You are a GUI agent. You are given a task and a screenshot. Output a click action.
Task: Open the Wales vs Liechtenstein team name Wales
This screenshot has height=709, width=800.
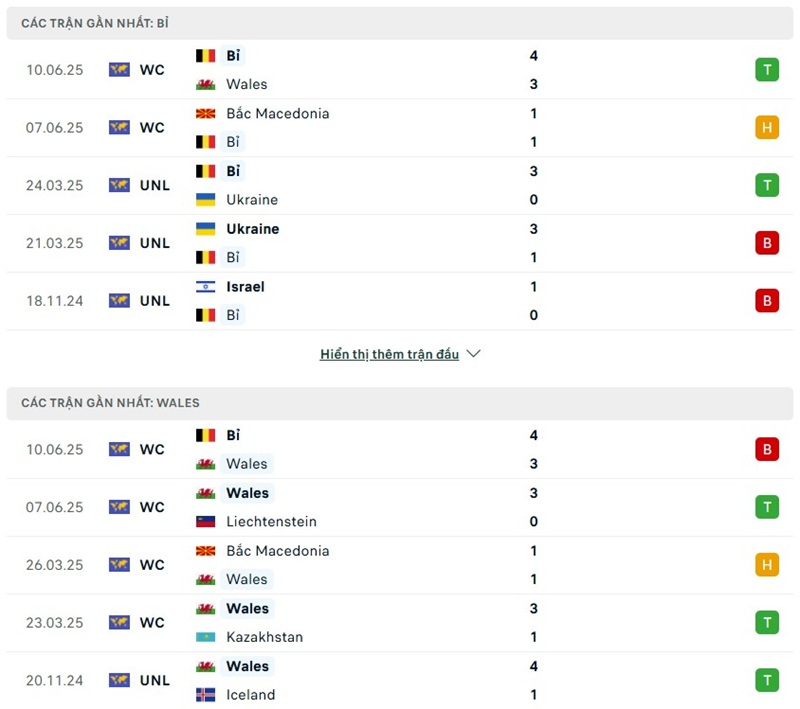pos(247,493)
